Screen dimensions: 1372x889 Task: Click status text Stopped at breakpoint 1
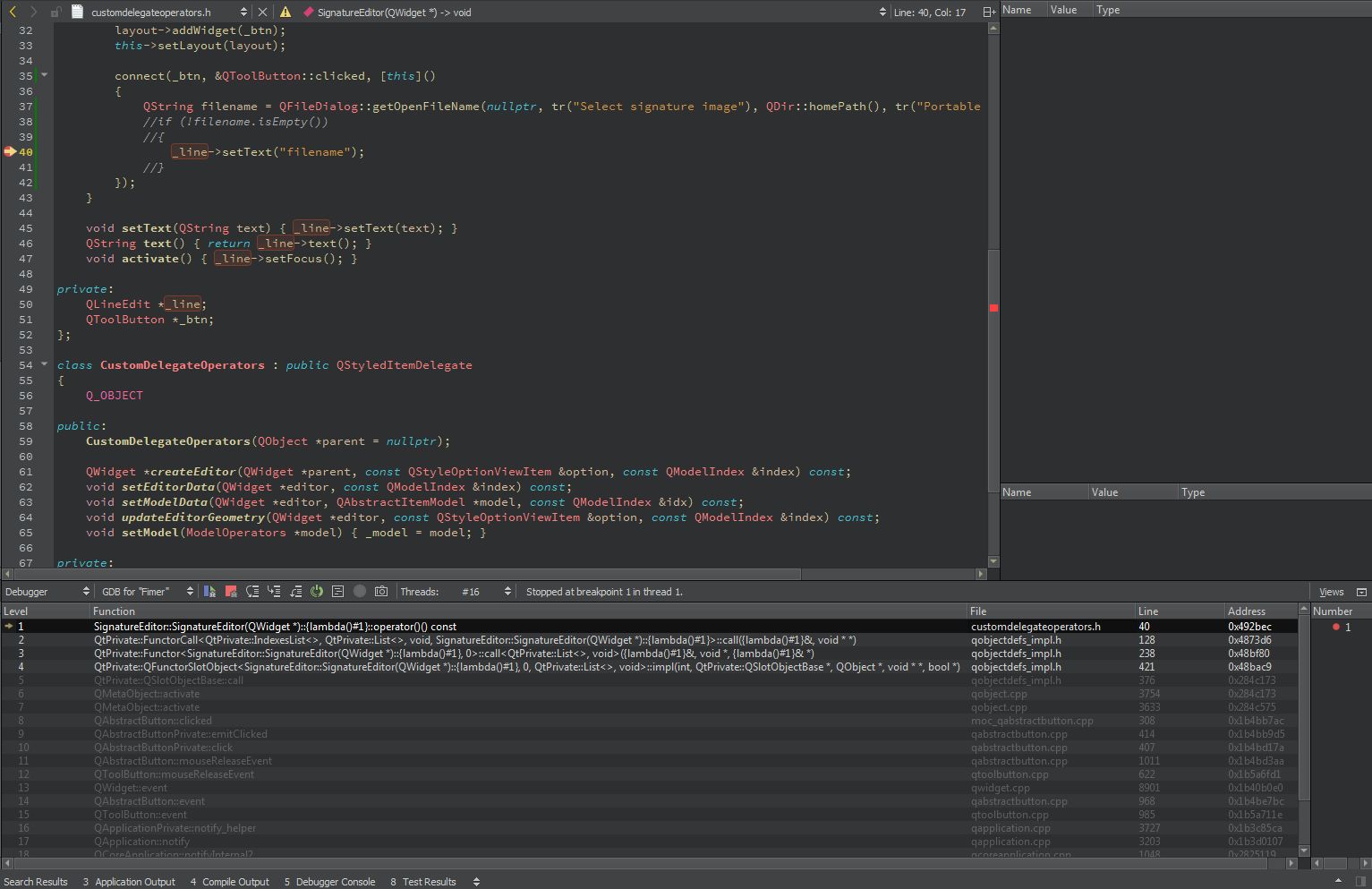point(604,592)
